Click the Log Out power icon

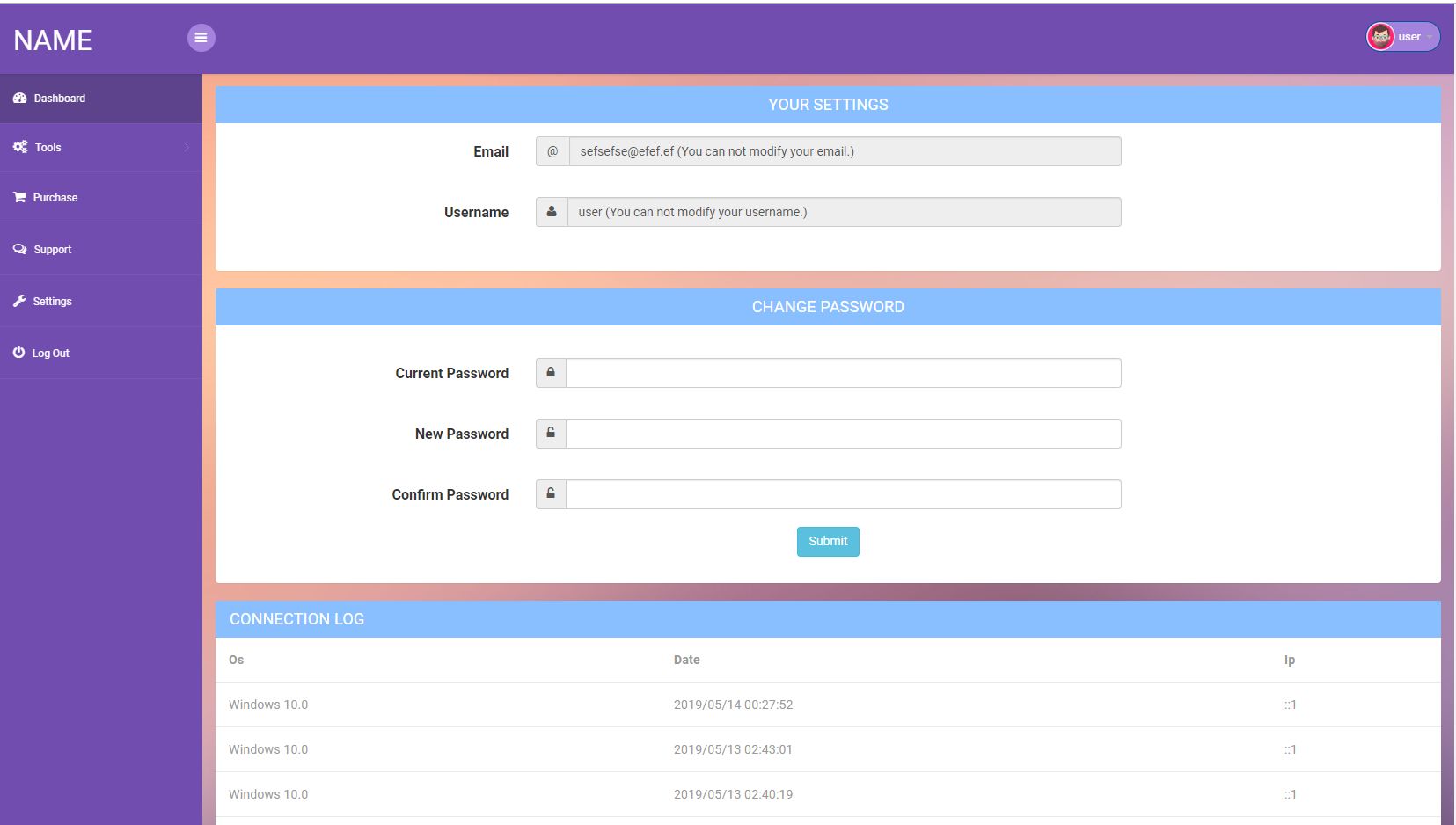[18, 352]
